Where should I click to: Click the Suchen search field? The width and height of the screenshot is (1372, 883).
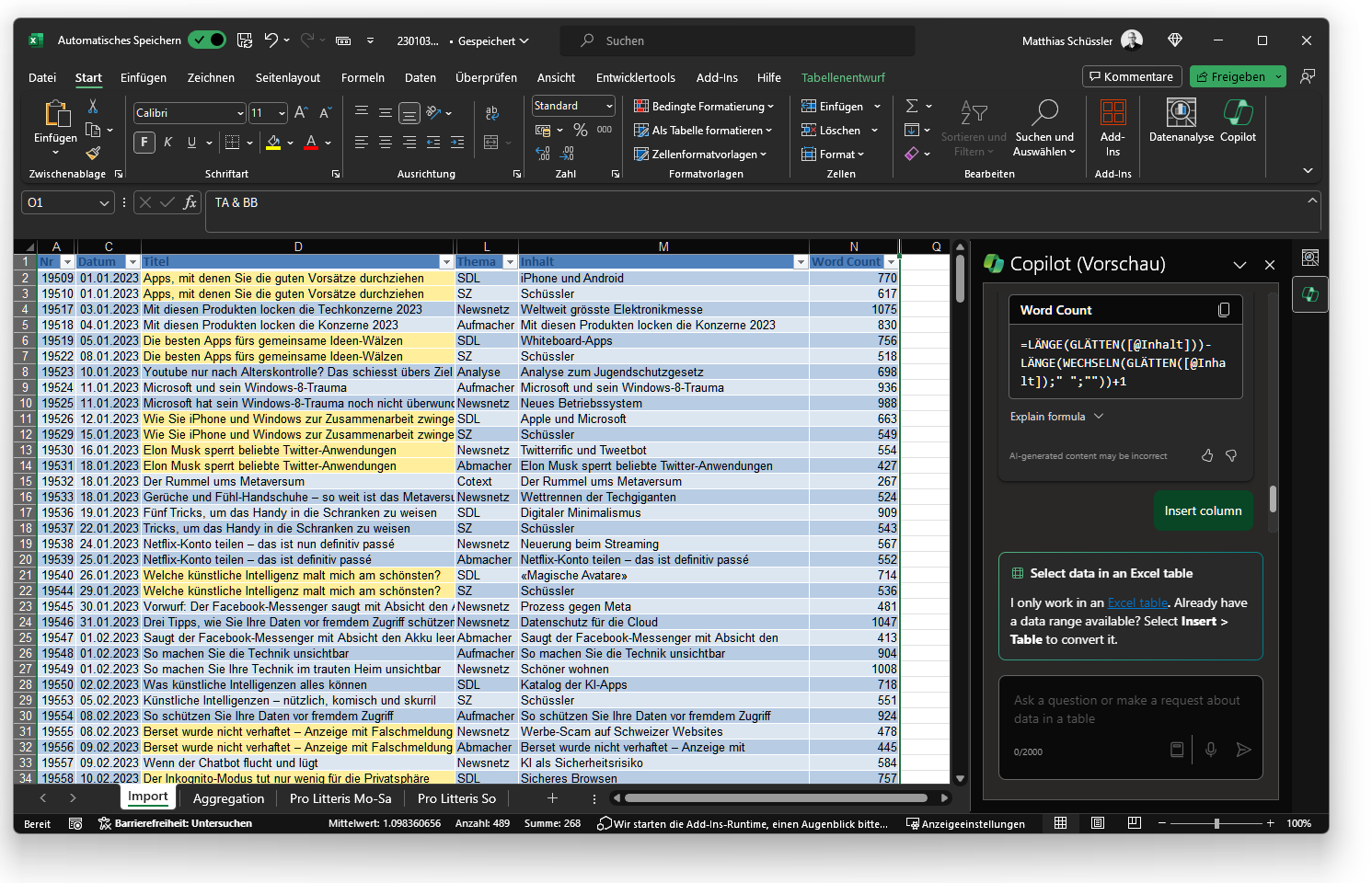(x=738, y=40)
